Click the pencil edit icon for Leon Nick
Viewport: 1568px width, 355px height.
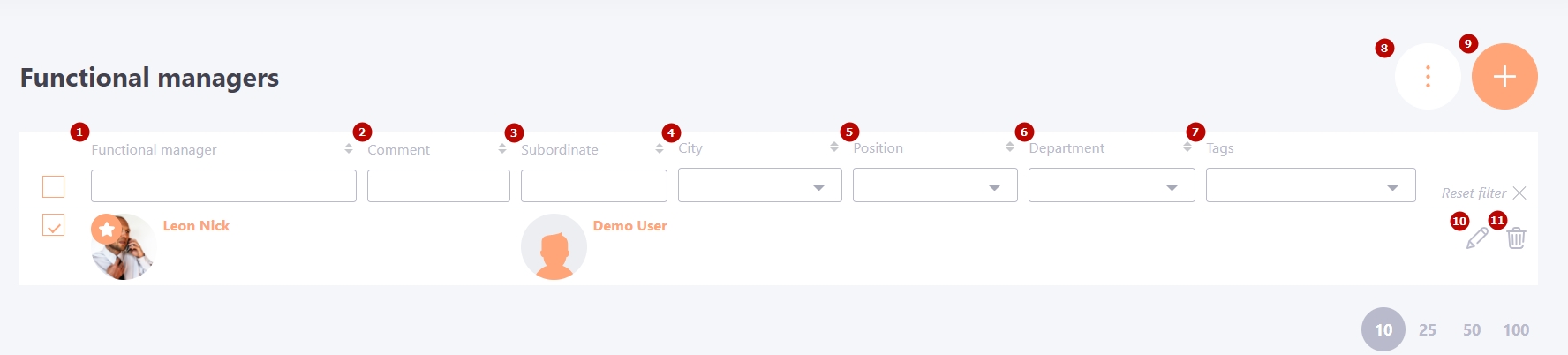coord(1477,238)
